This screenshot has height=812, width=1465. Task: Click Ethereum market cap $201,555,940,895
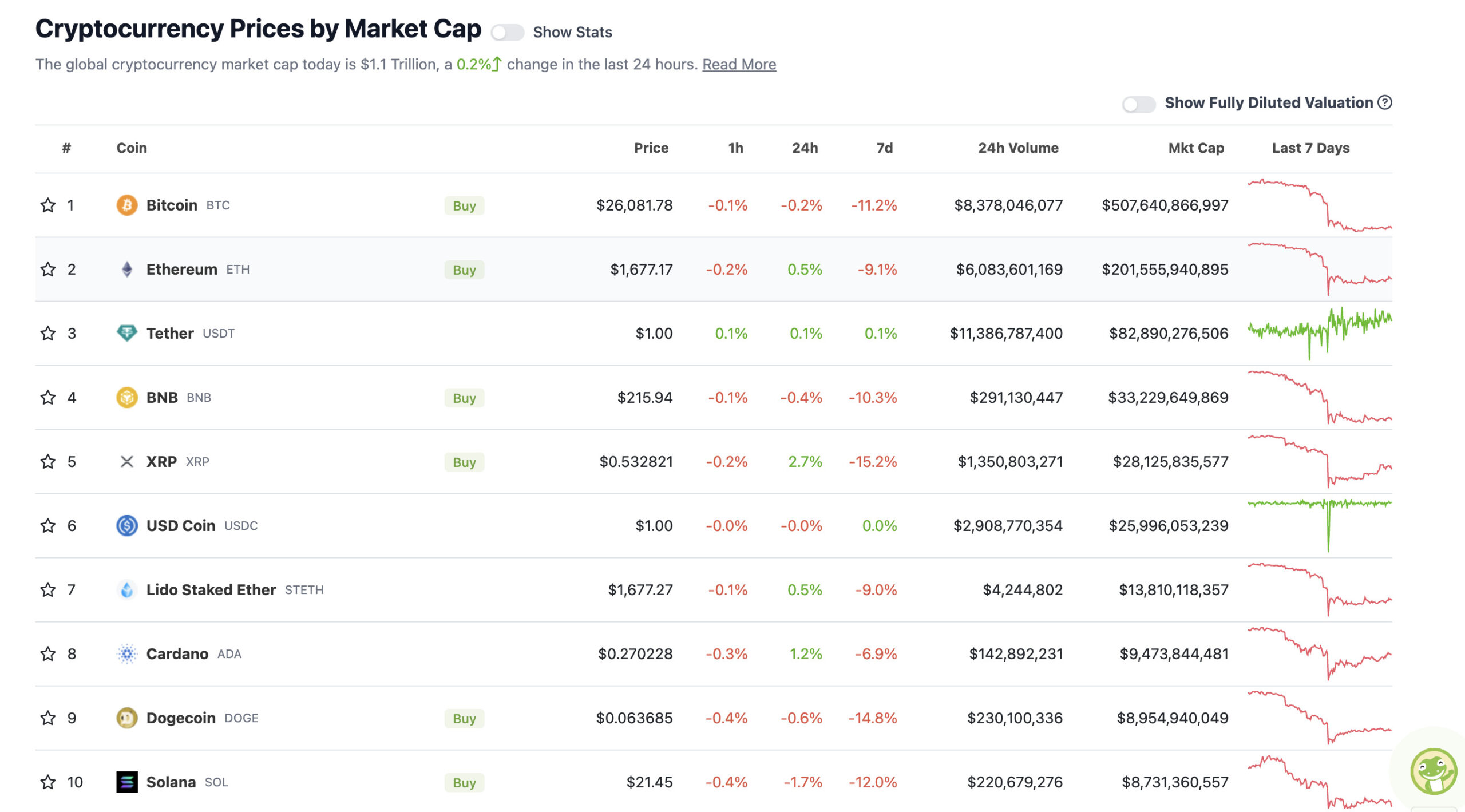coord(1165,269)
